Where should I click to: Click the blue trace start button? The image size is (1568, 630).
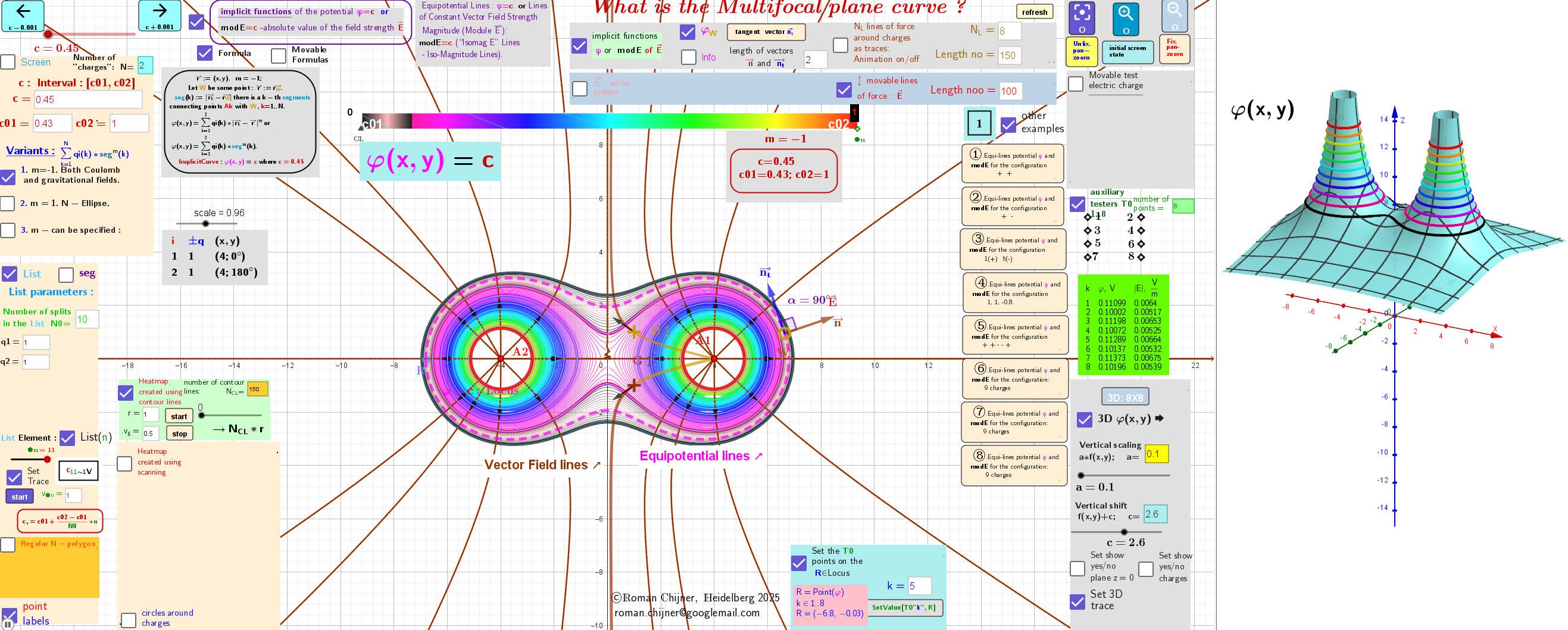20,497
